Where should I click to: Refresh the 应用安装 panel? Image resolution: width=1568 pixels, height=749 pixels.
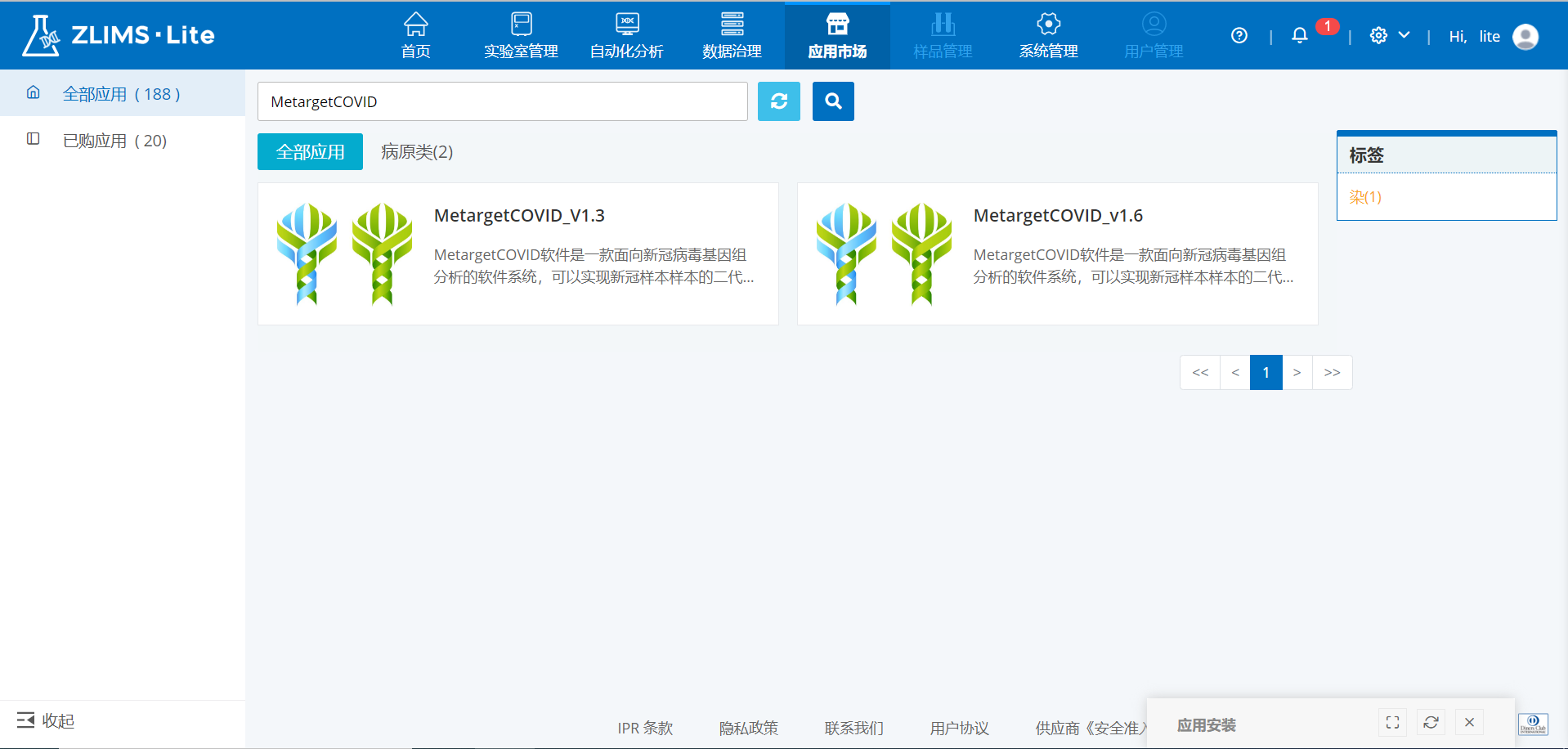tap(1431, 722)
